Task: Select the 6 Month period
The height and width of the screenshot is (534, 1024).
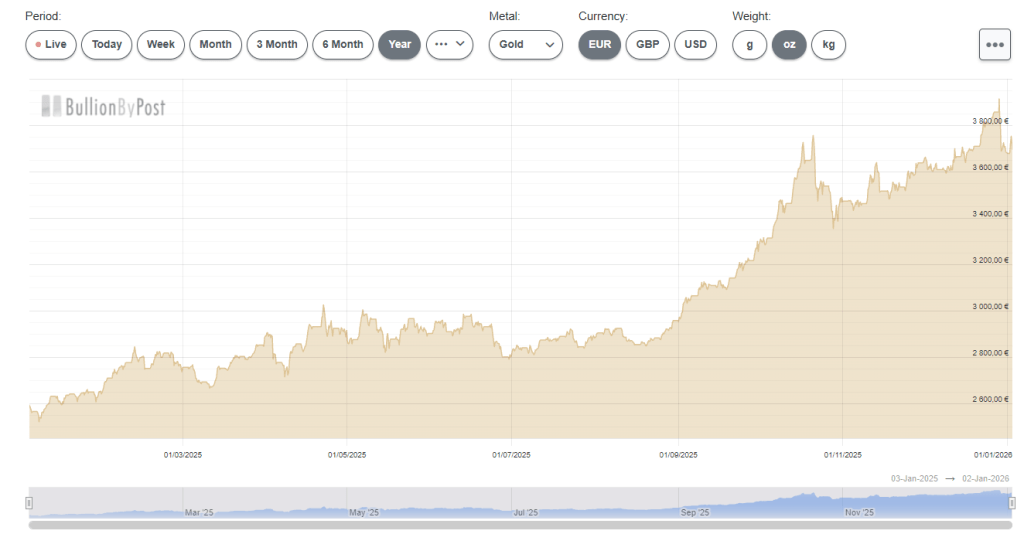Action: click(343, 45)
